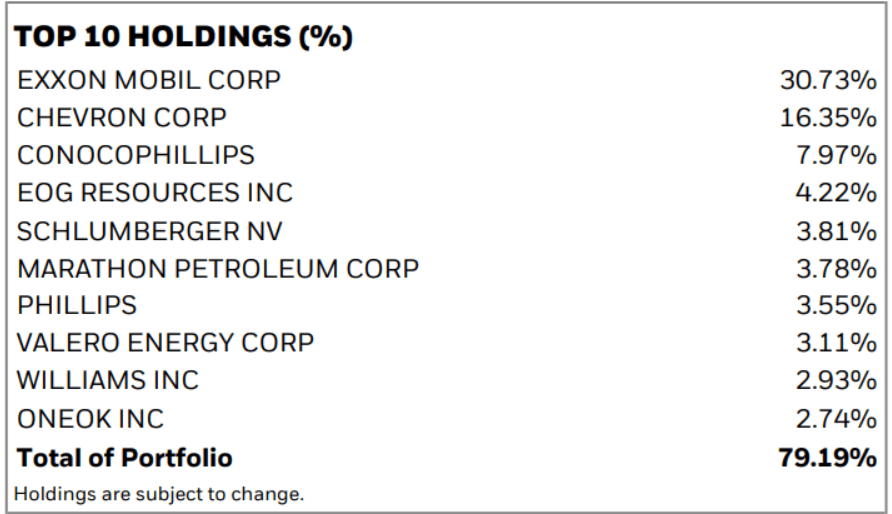This screenshot has height=514, width=892.
Task: Click the TOP 10 HOLDINGS (%) heading
Action: 183,41
